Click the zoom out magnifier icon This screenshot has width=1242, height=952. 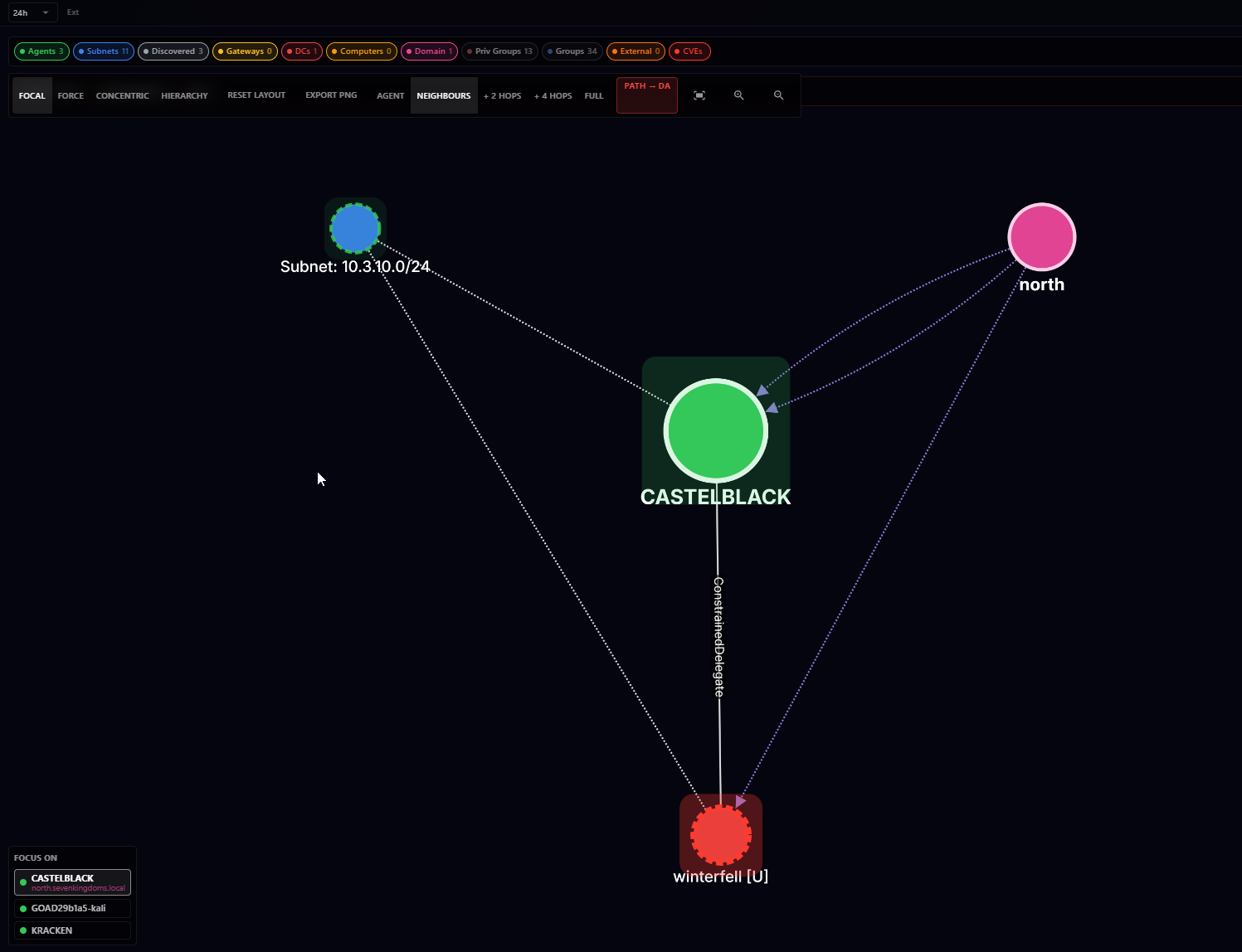click(x=778, y=95)
